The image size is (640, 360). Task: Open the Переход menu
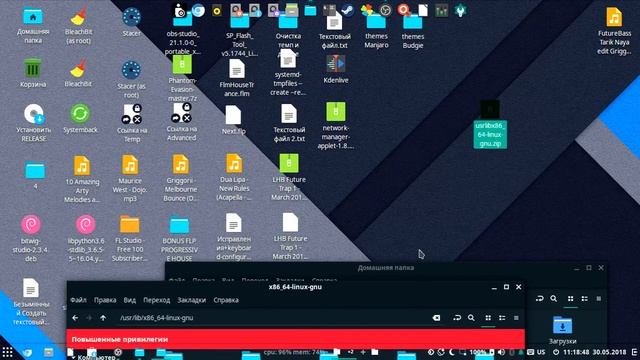coord(156,300)
